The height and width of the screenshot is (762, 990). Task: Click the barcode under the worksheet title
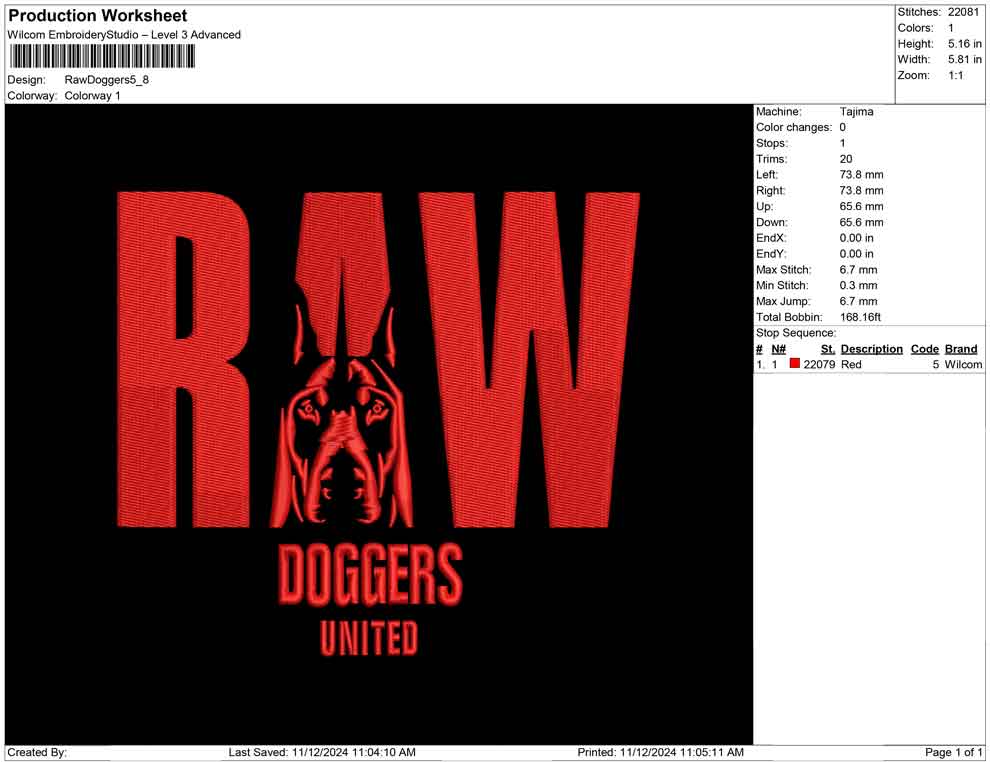(x=102, y=57)
